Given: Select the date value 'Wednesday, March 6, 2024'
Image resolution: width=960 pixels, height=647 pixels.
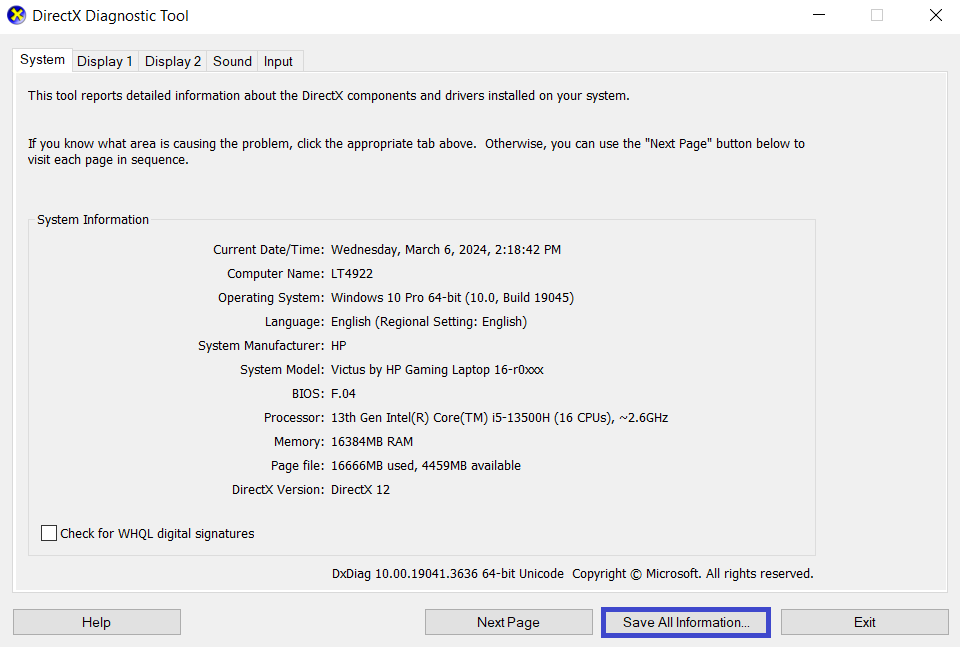Looking at the screenshot, I should click(x=410, y=250).
